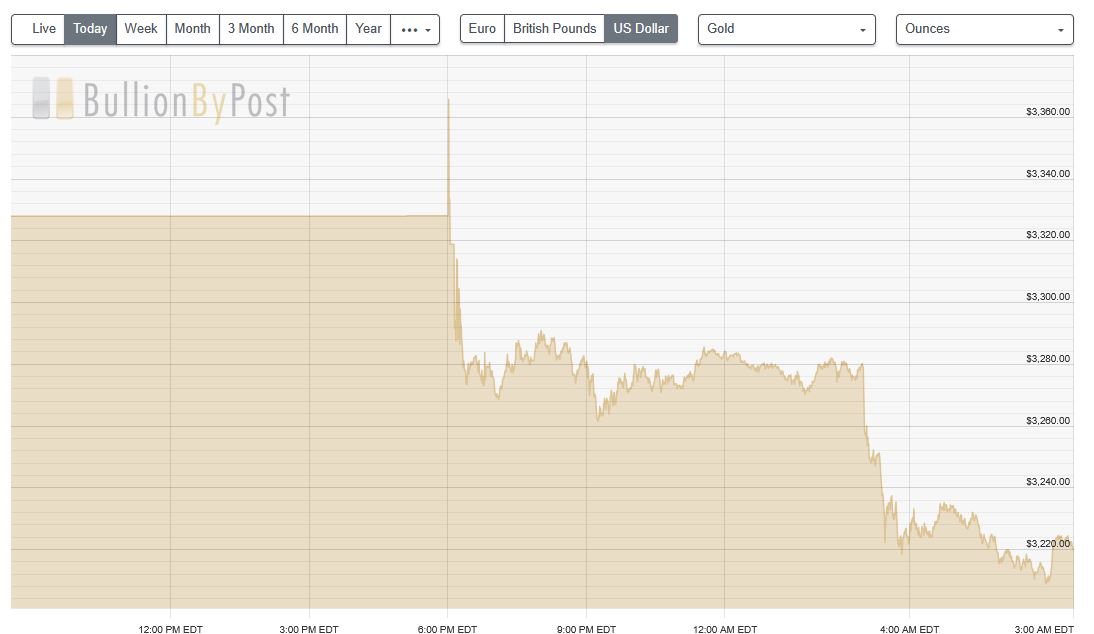
Task: Click the $3,360.00 axis label
Action: [1047, 112]
